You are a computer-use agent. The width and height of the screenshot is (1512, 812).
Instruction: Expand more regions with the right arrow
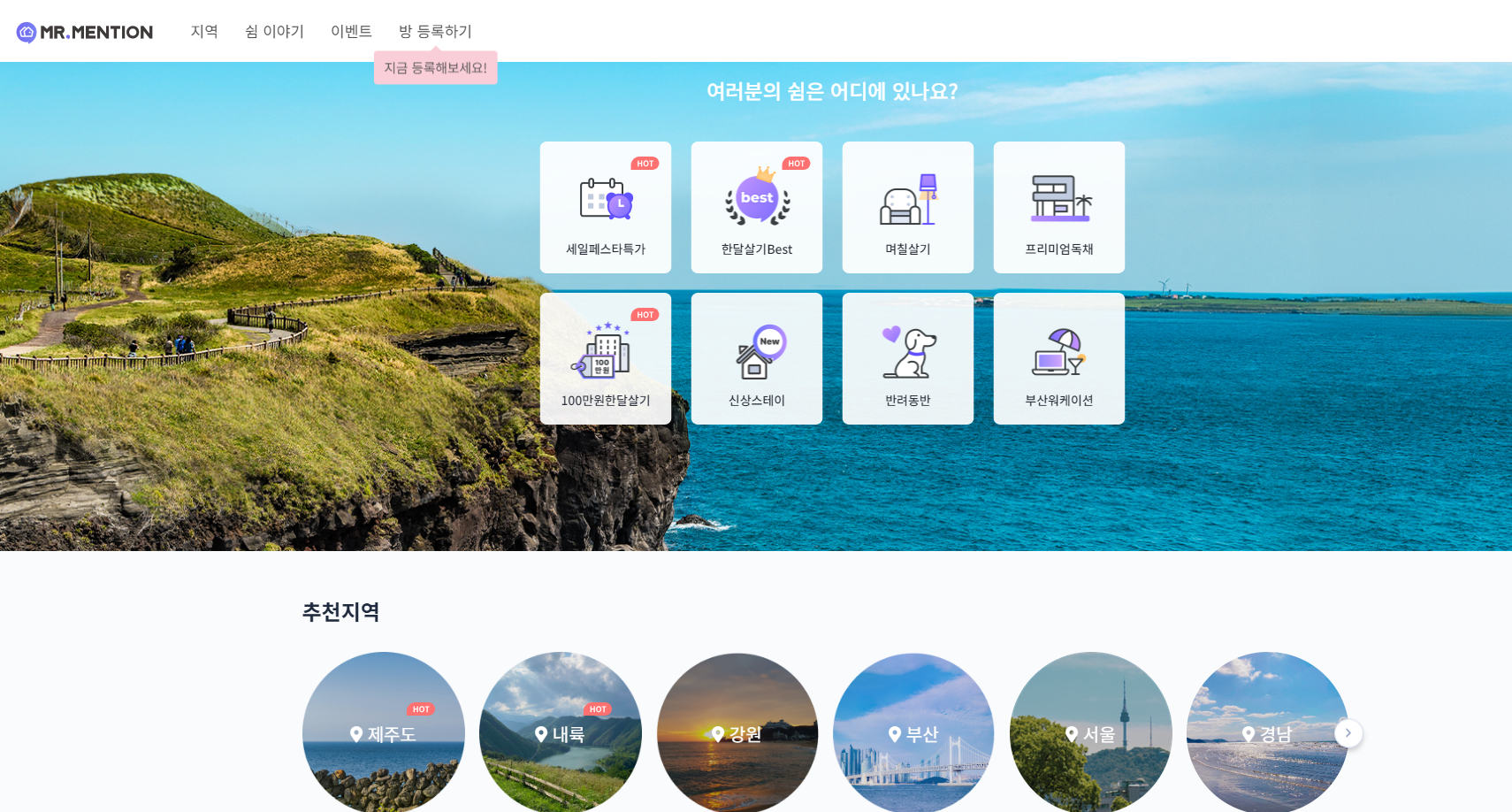tap(1348, 732)
